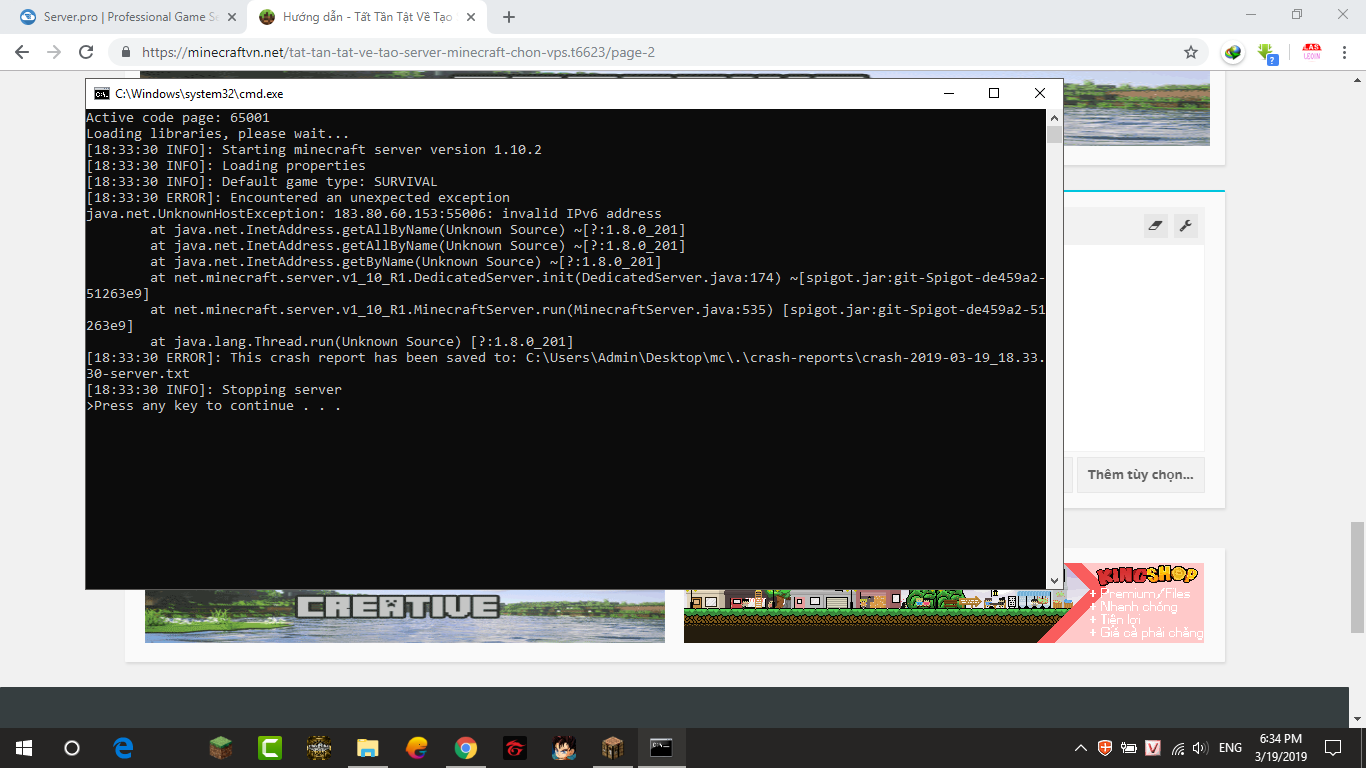Open a new Chrome tab

(509, 17)
